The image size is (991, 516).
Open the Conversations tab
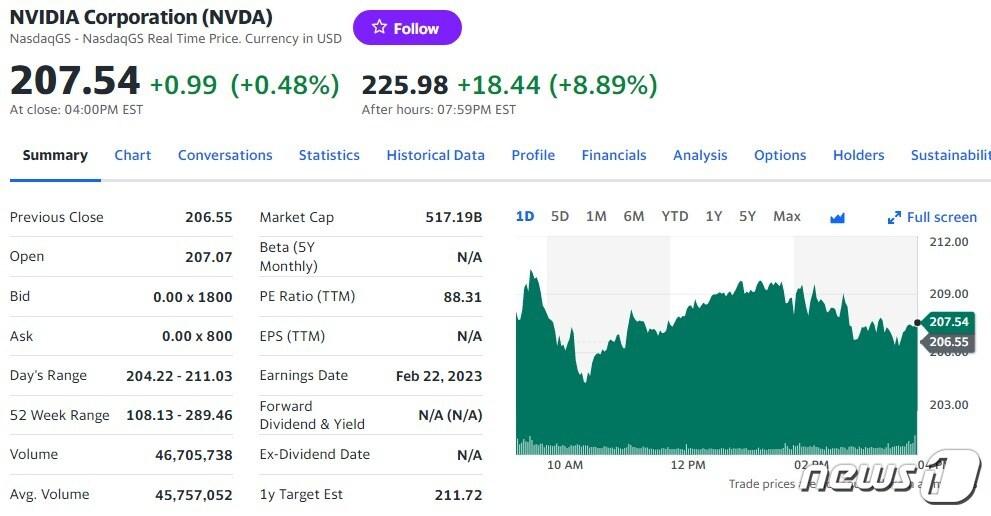tap(225, 155)
